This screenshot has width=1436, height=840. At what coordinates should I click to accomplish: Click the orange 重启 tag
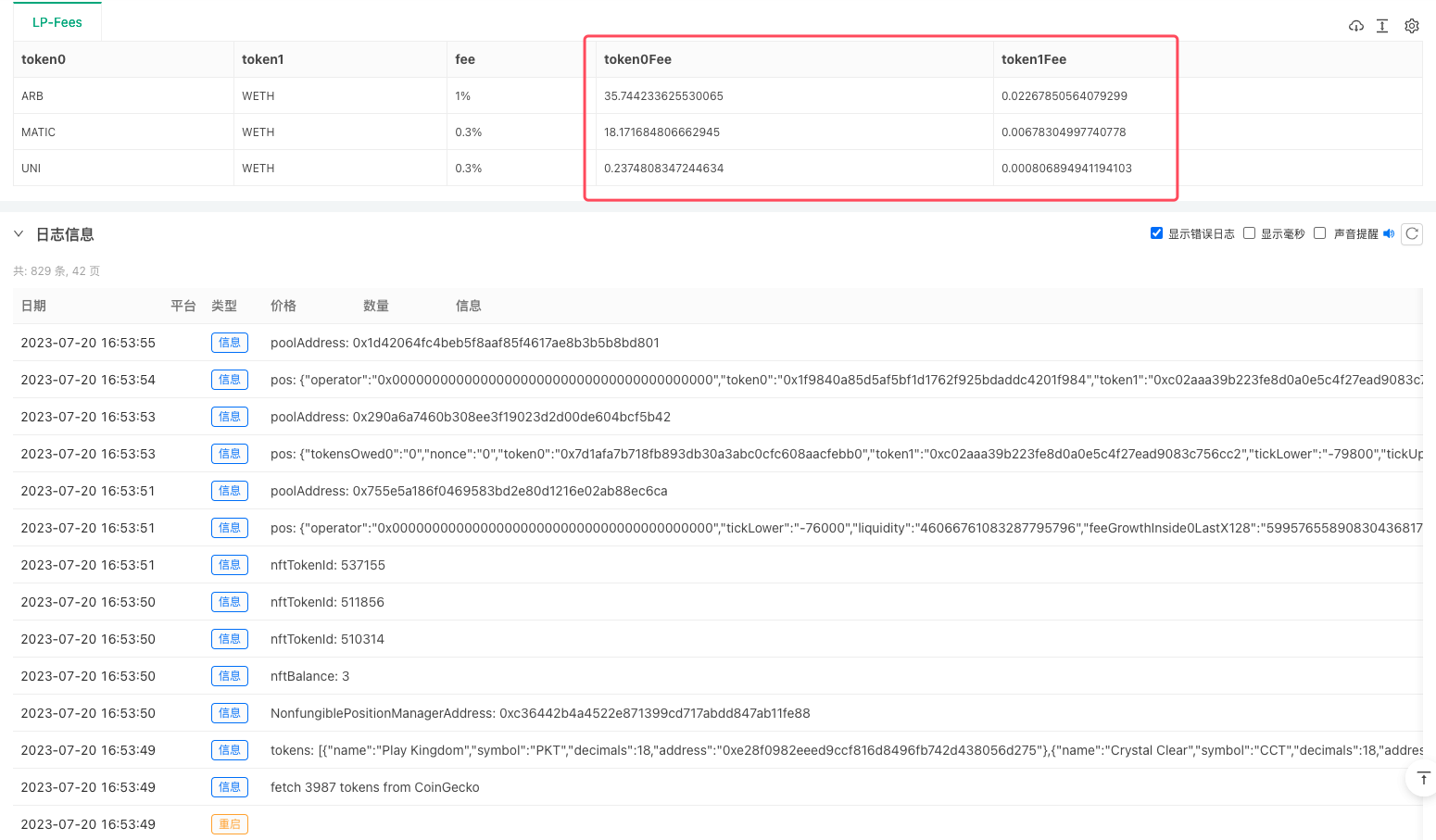tap(229, 824)
